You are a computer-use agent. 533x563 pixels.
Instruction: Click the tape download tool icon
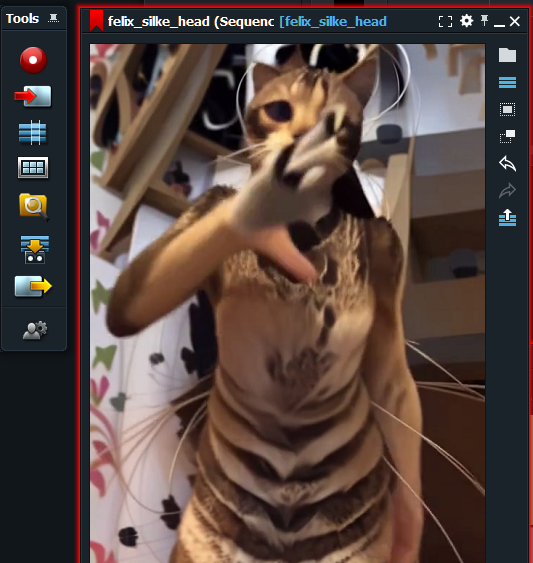coord(34,249)
